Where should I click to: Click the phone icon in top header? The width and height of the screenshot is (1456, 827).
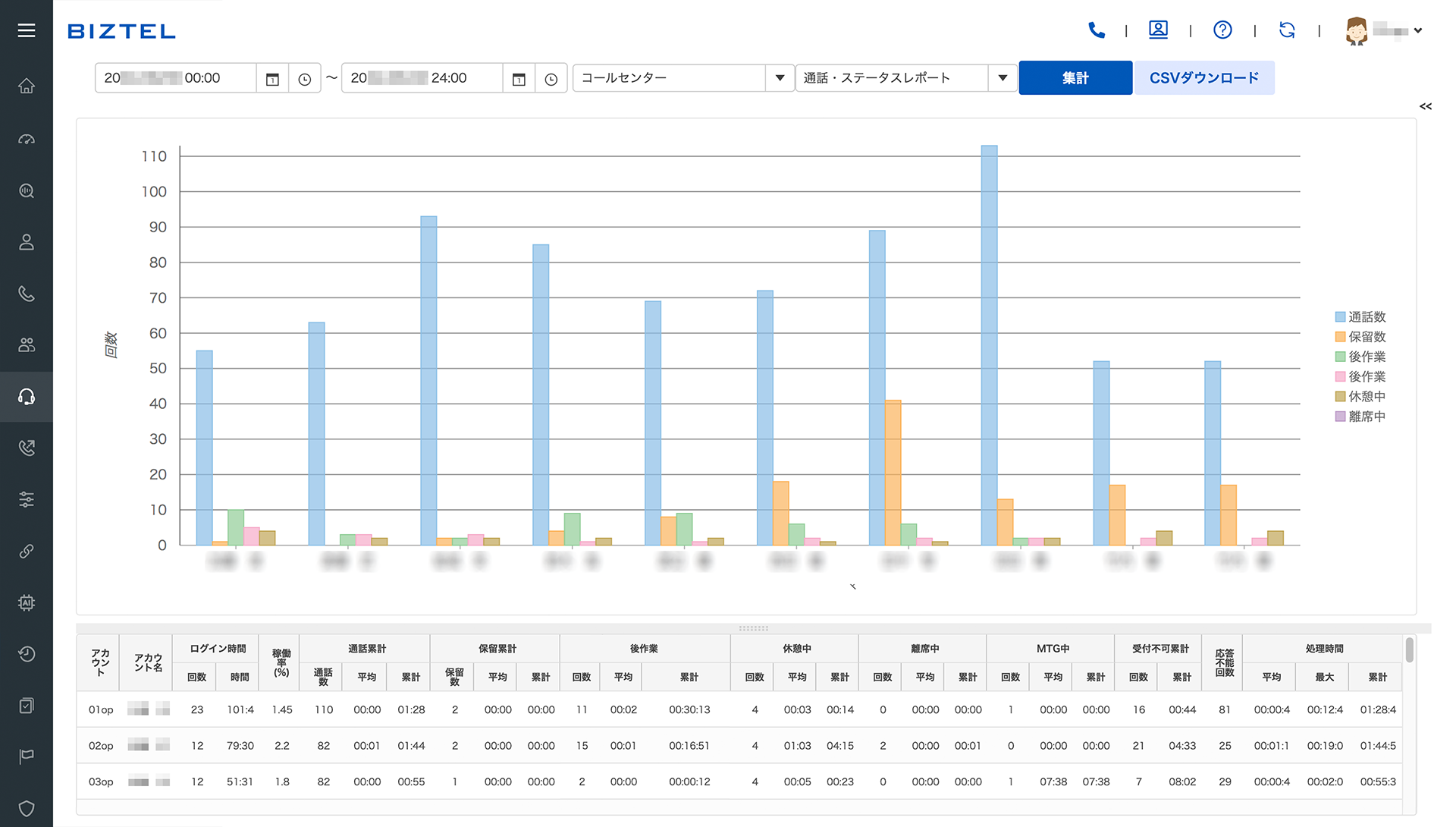1096,30
